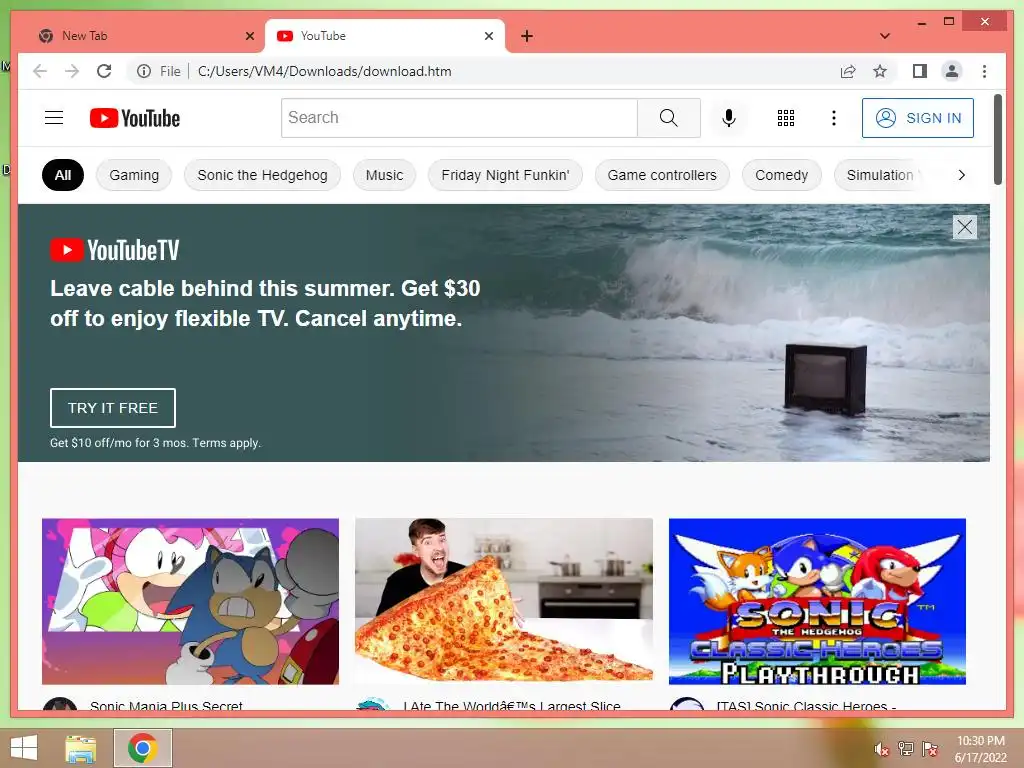
Task: Click the page vertical scrollbar thumb
Action: click(998, 139)
